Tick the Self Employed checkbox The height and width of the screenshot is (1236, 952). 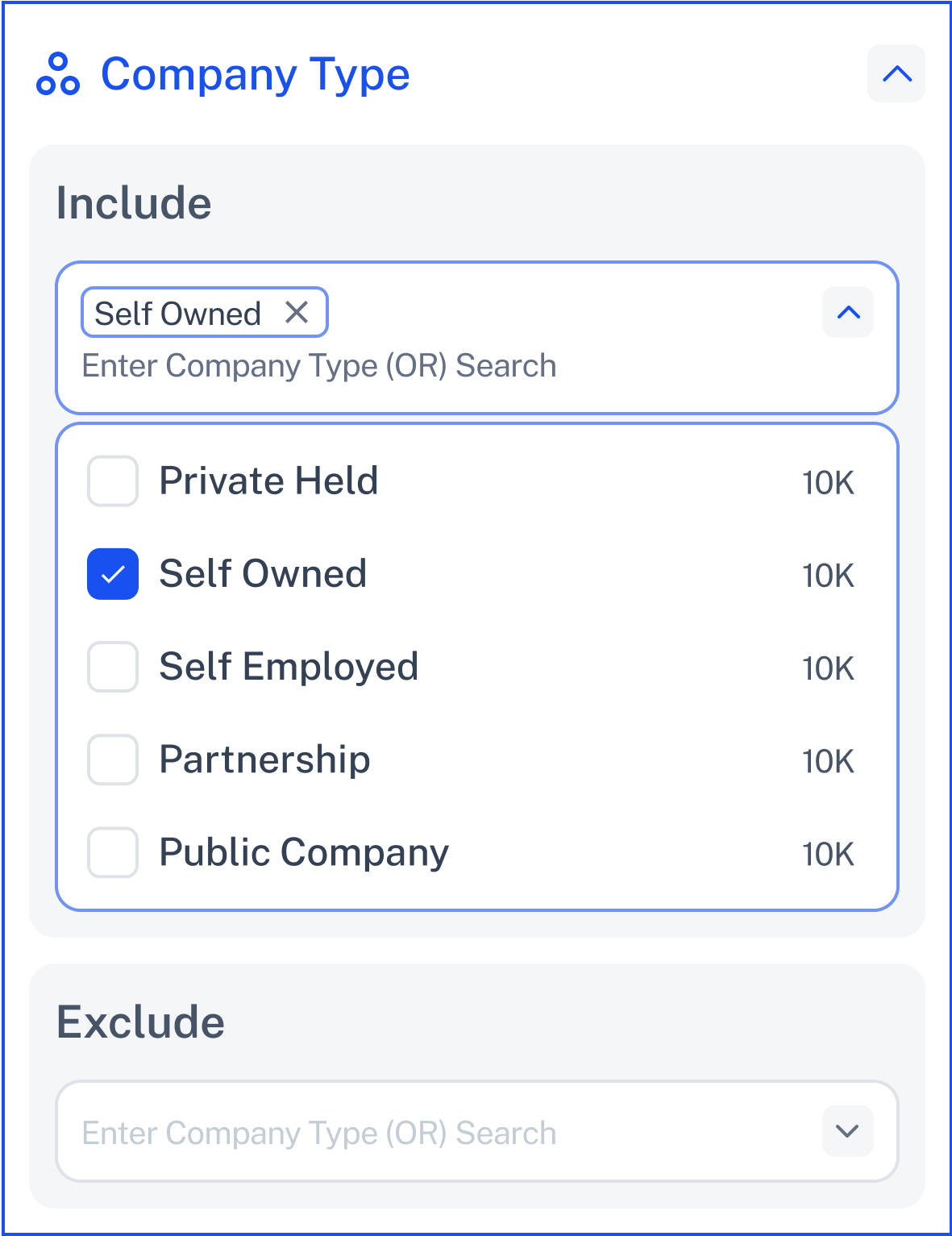(x=113, y=667)
